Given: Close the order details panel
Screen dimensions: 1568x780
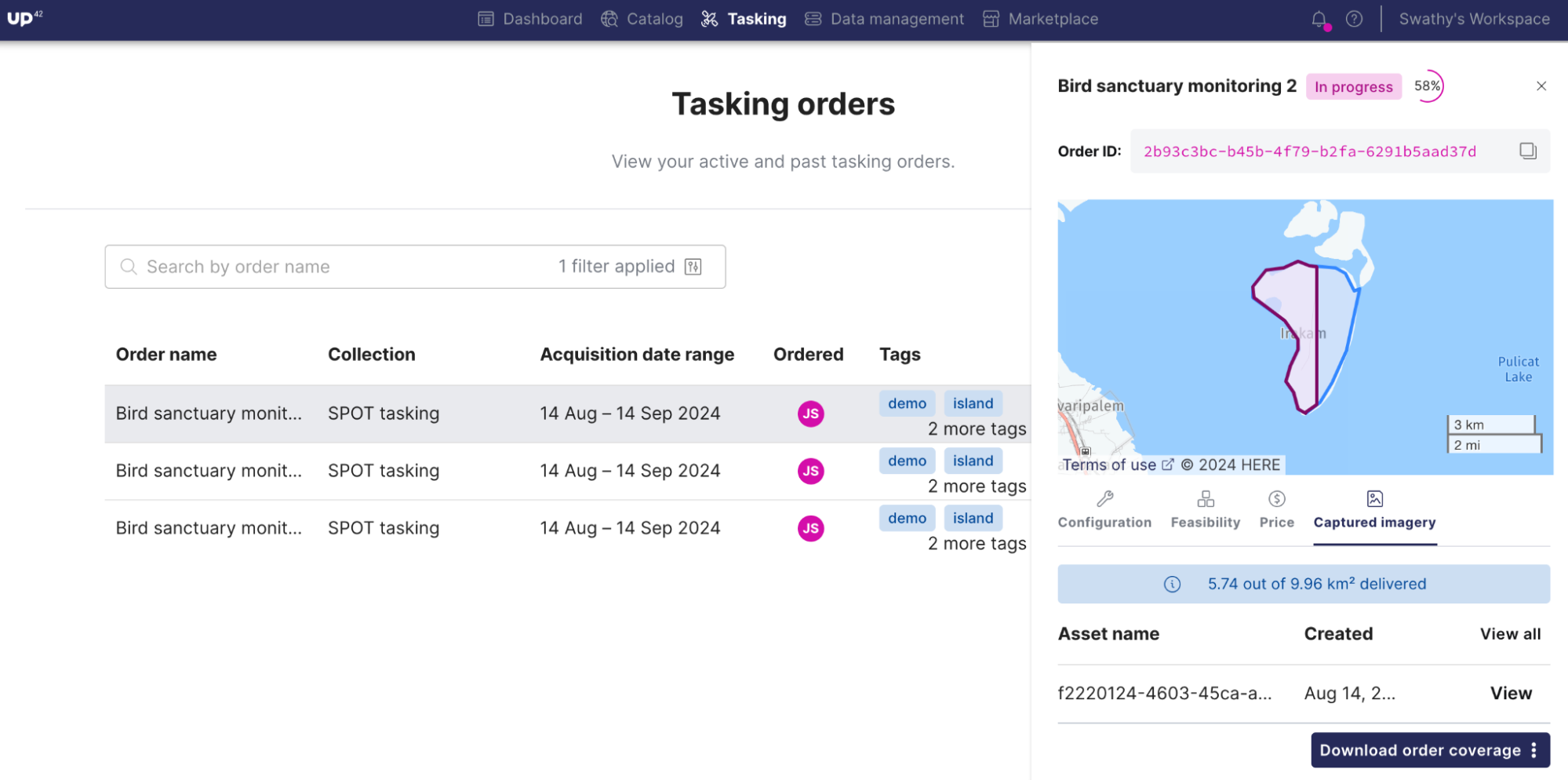Looking at the screenshot, I should (x=1541, y=86).
